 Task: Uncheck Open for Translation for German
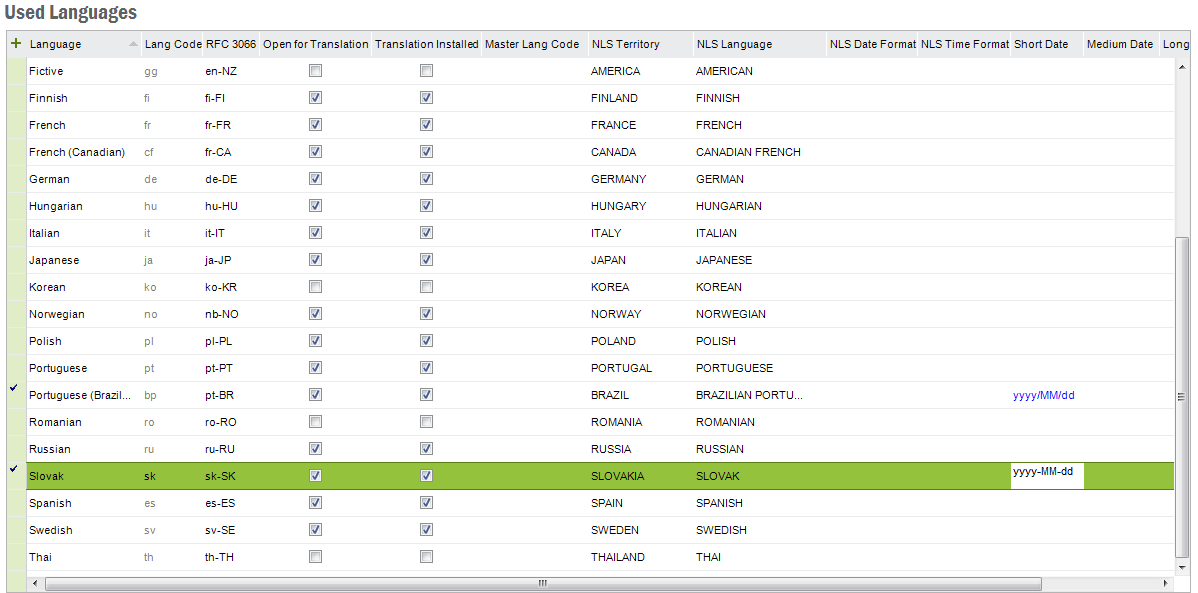click(x=315, y=179)
